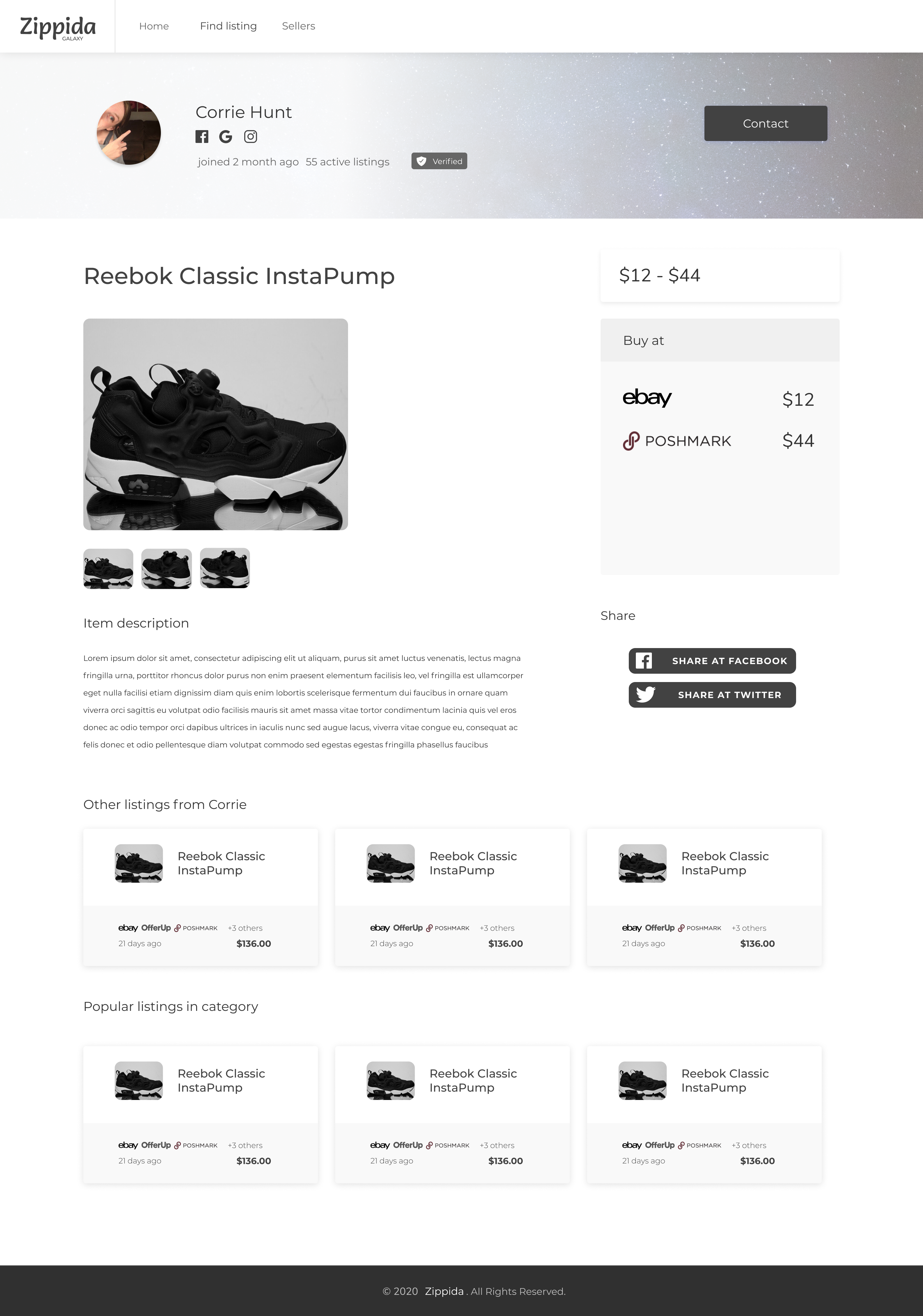Open Corrie Hunt's Instagram profile icon
The image size is (923, 1316).
pos(251,137)
